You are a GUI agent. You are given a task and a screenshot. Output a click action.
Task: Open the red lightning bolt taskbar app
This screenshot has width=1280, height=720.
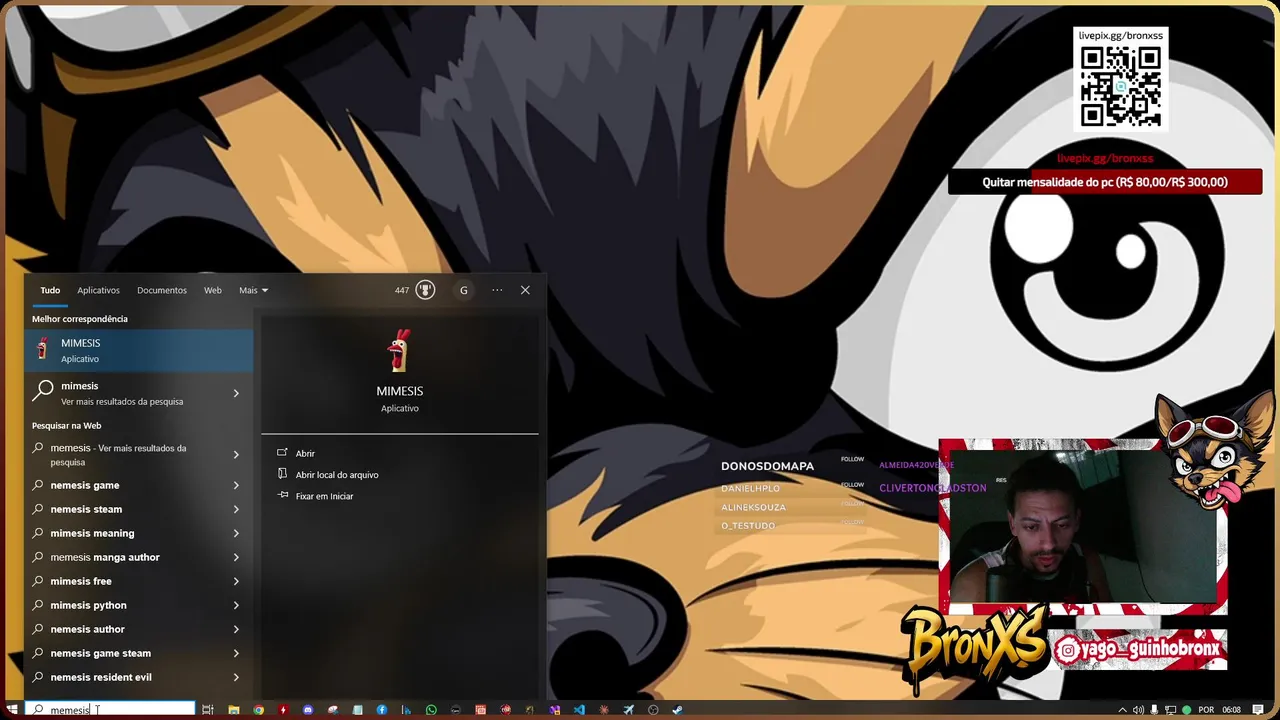[283, 710]
